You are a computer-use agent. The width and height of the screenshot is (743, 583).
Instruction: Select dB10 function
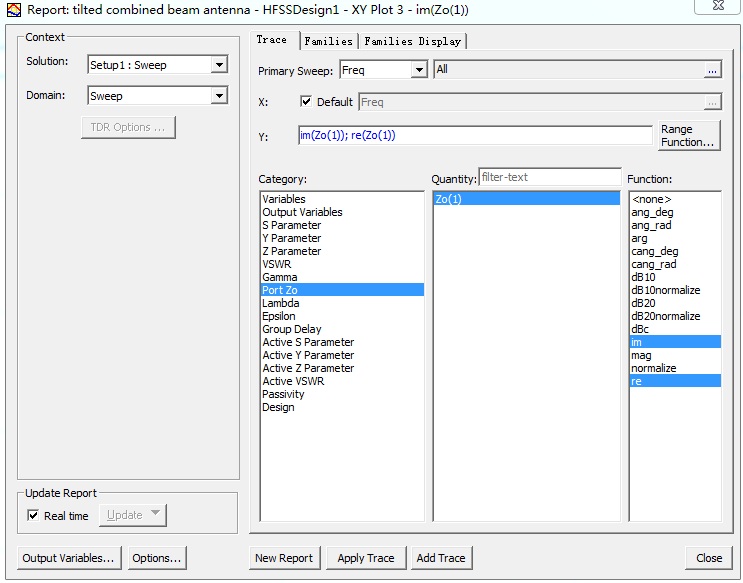(x=675, y=277)
